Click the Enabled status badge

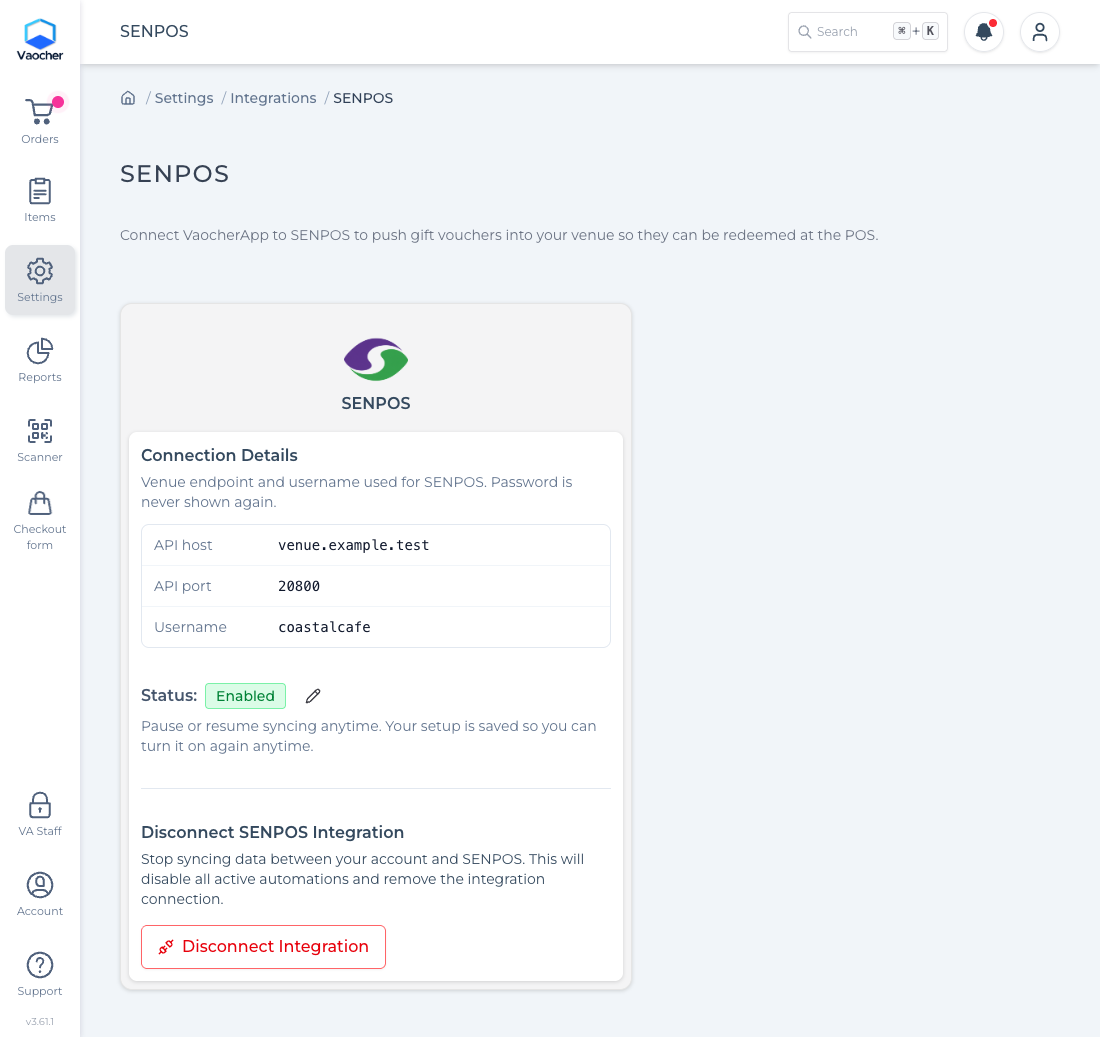tap(246, 696)
